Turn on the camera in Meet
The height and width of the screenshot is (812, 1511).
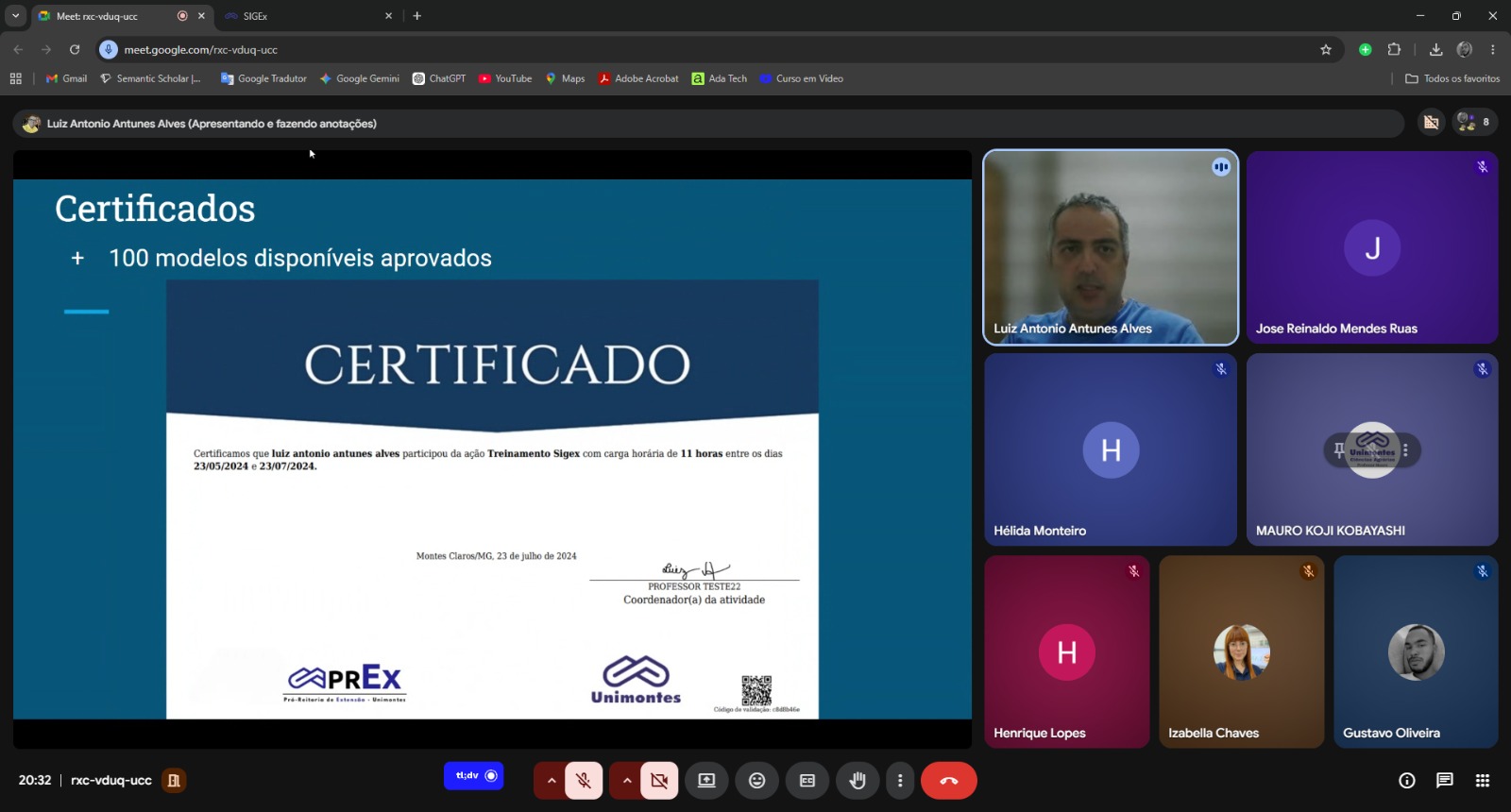[x=659, y=781]
